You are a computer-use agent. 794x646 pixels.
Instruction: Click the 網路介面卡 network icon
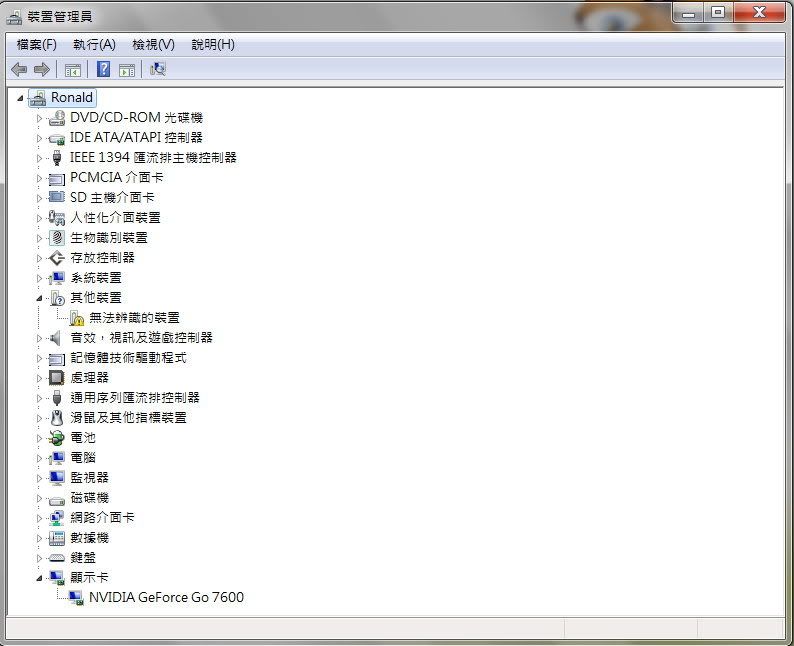tap(57, 518)
